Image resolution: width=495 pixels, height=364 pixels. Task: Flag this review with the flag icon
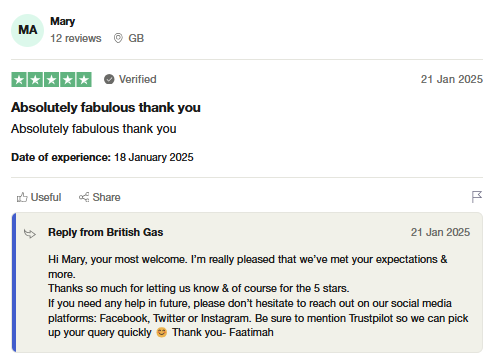(477, 197)
